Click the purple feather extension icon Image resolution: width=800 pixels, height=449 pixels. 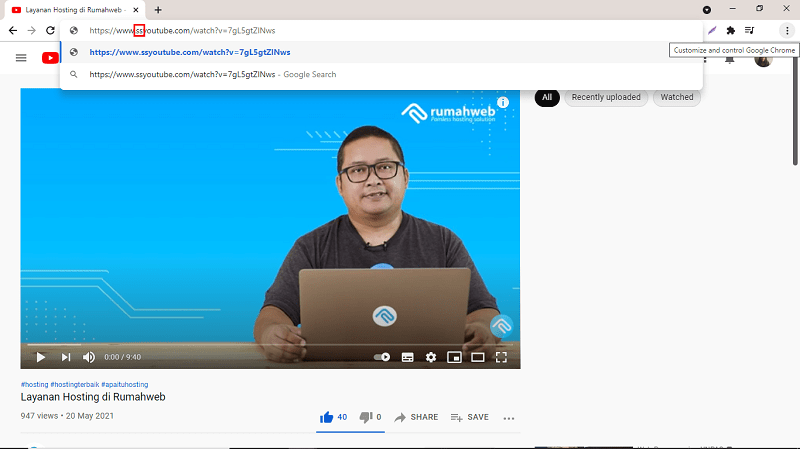tap(712, 31)
